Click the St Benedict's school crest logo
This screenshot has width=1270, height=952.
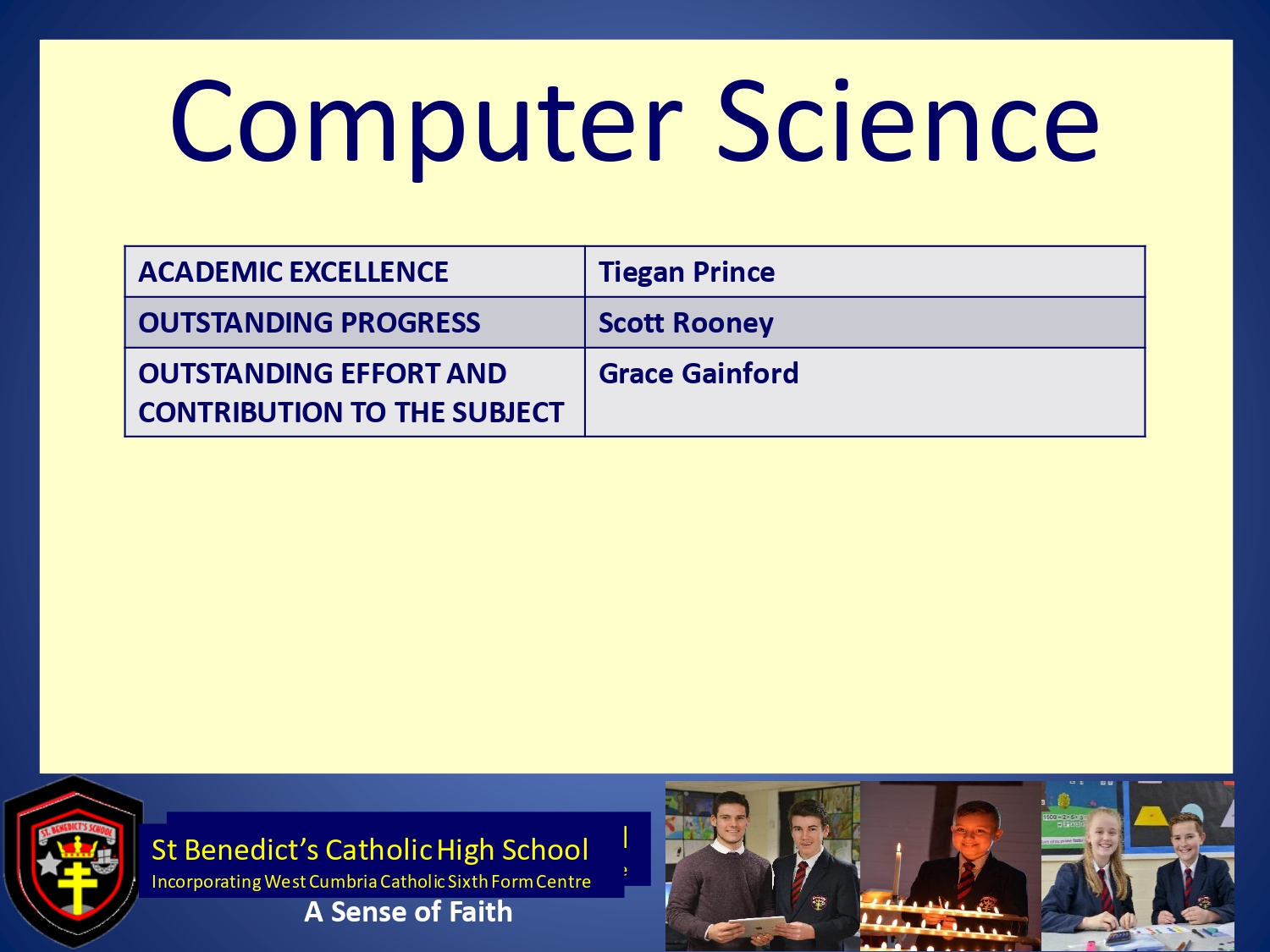click(x=75, y=861)
